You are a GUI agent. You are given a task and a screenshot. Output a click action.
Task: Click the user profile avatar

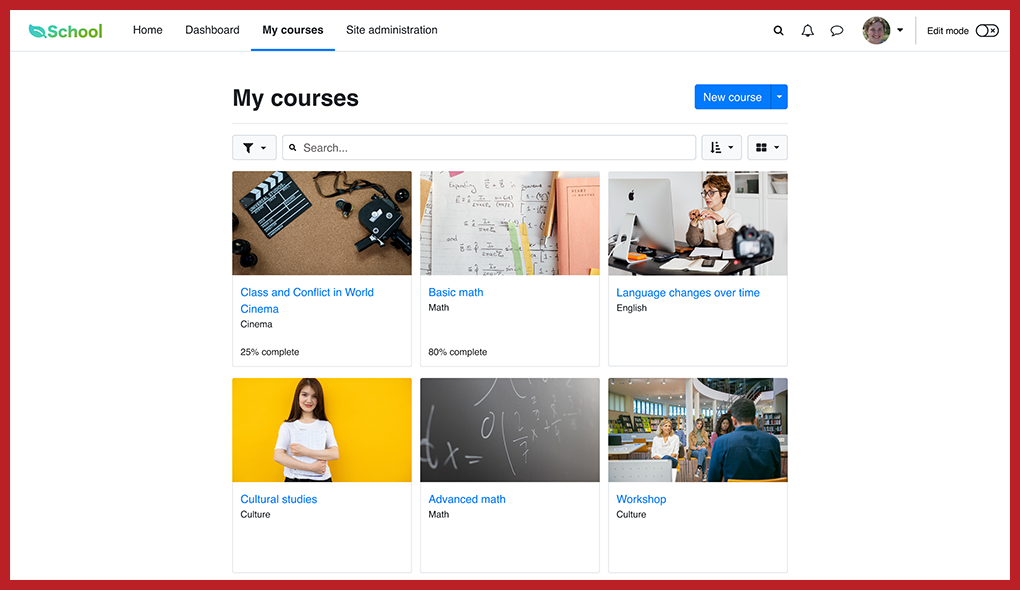click(876, 31)
